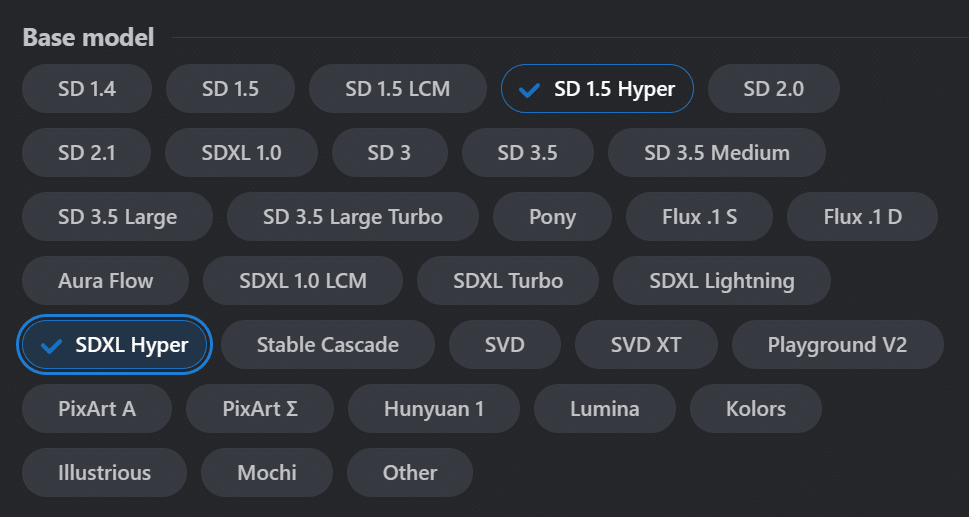Choose the Kolors chip
The height and width of the screenshot is (517, 969).
[756, 409]
